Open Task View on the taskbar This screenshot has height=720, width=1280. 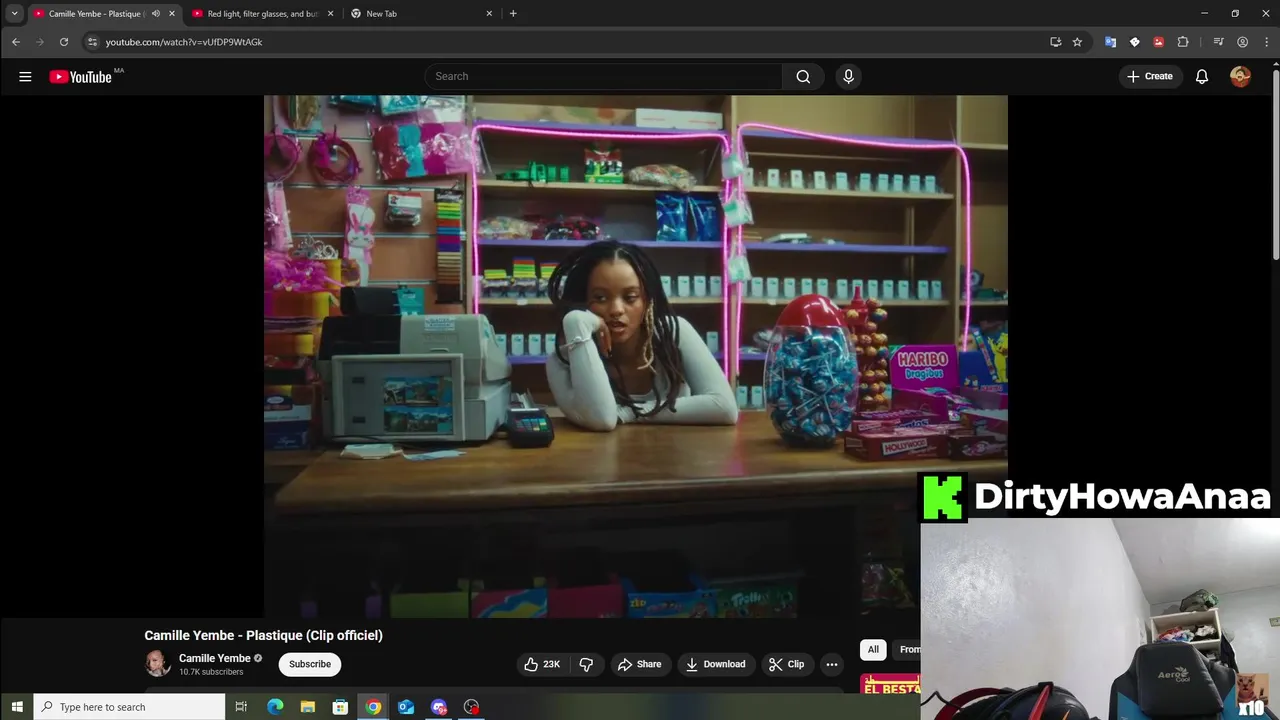[x=241, y=707]
